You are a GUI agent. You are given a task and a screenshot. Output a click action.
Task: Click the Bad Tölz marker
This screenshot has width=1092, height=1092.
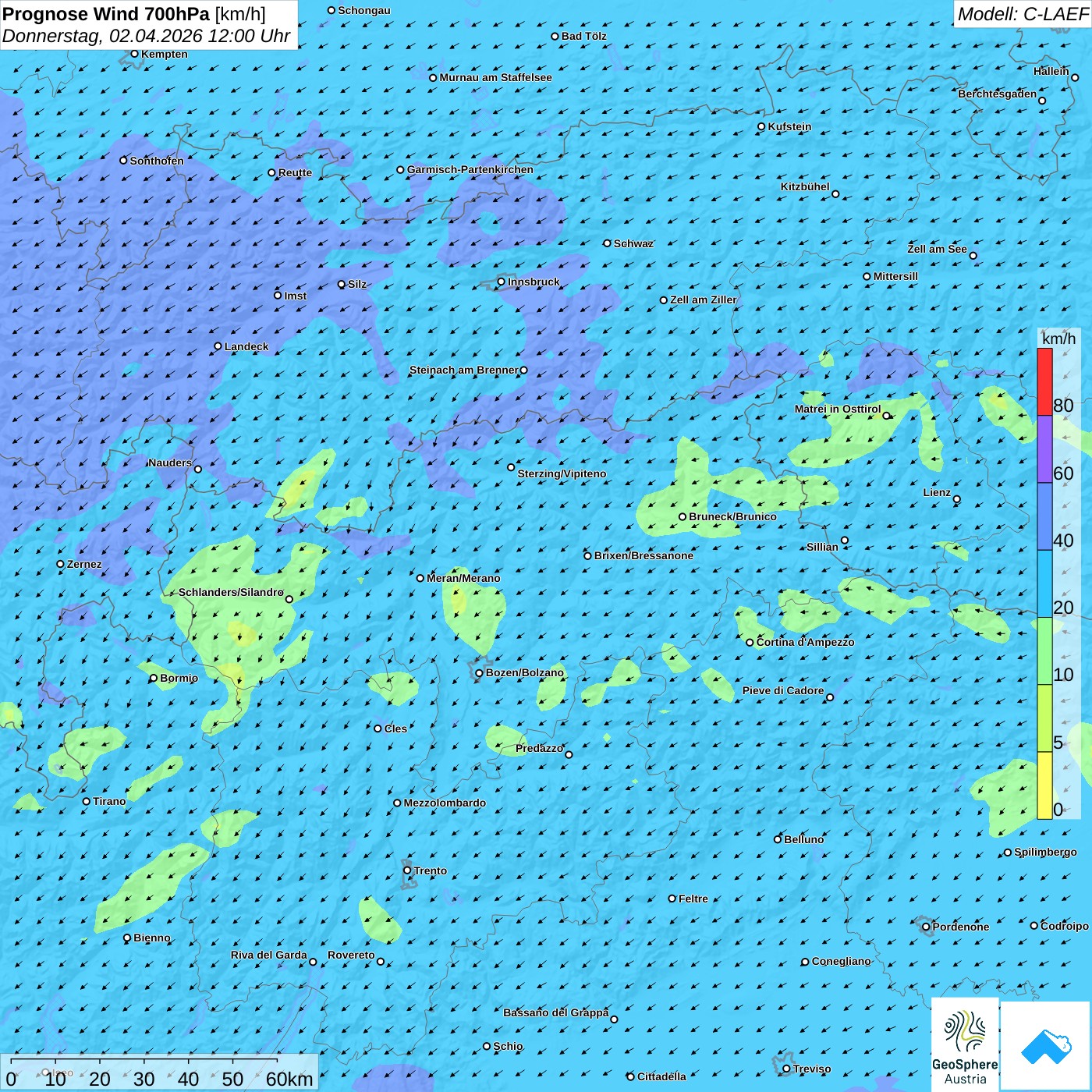pos(555,36)
